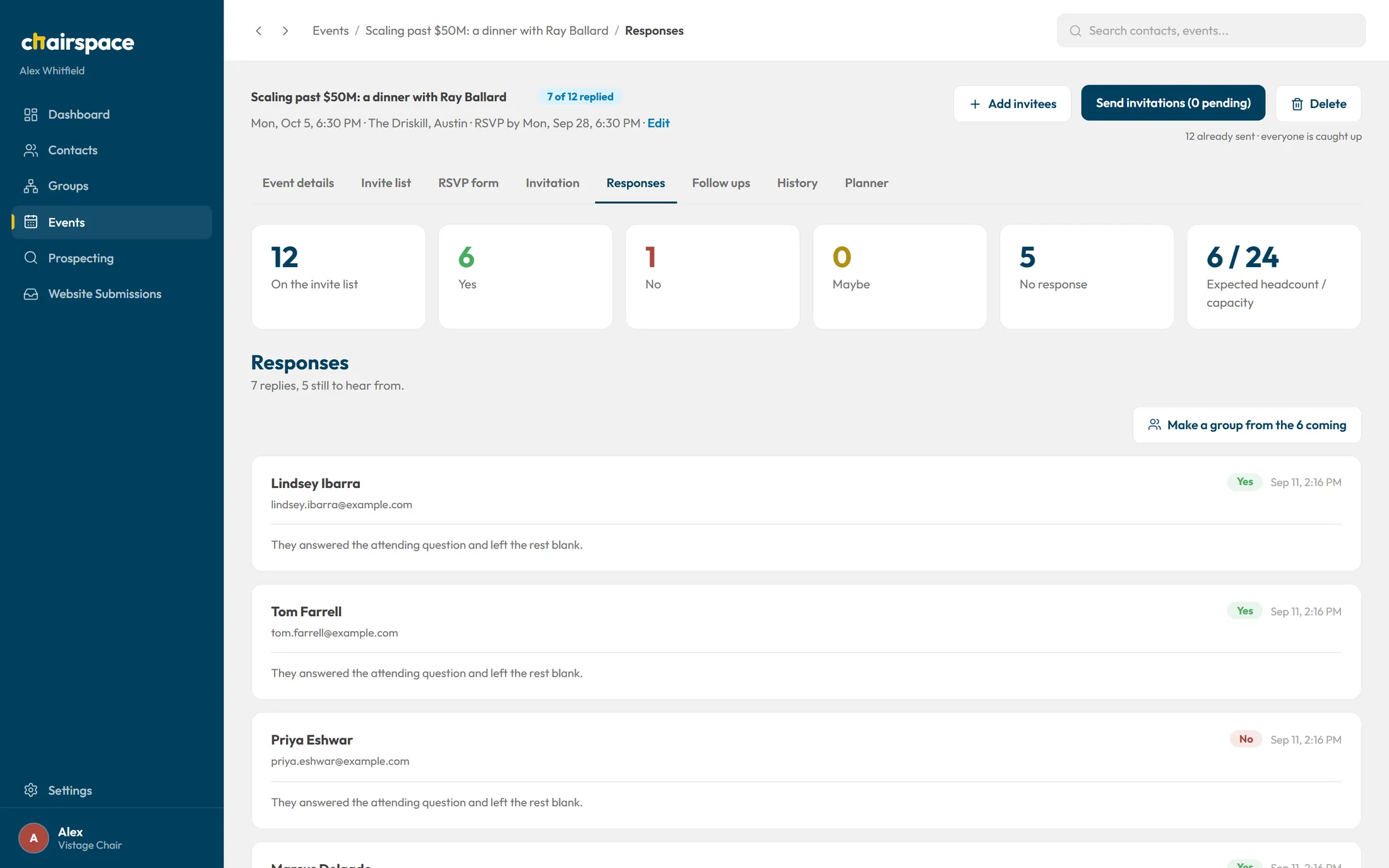
Task: Click the plus icon on Add invitees
Action: point(975,104)
